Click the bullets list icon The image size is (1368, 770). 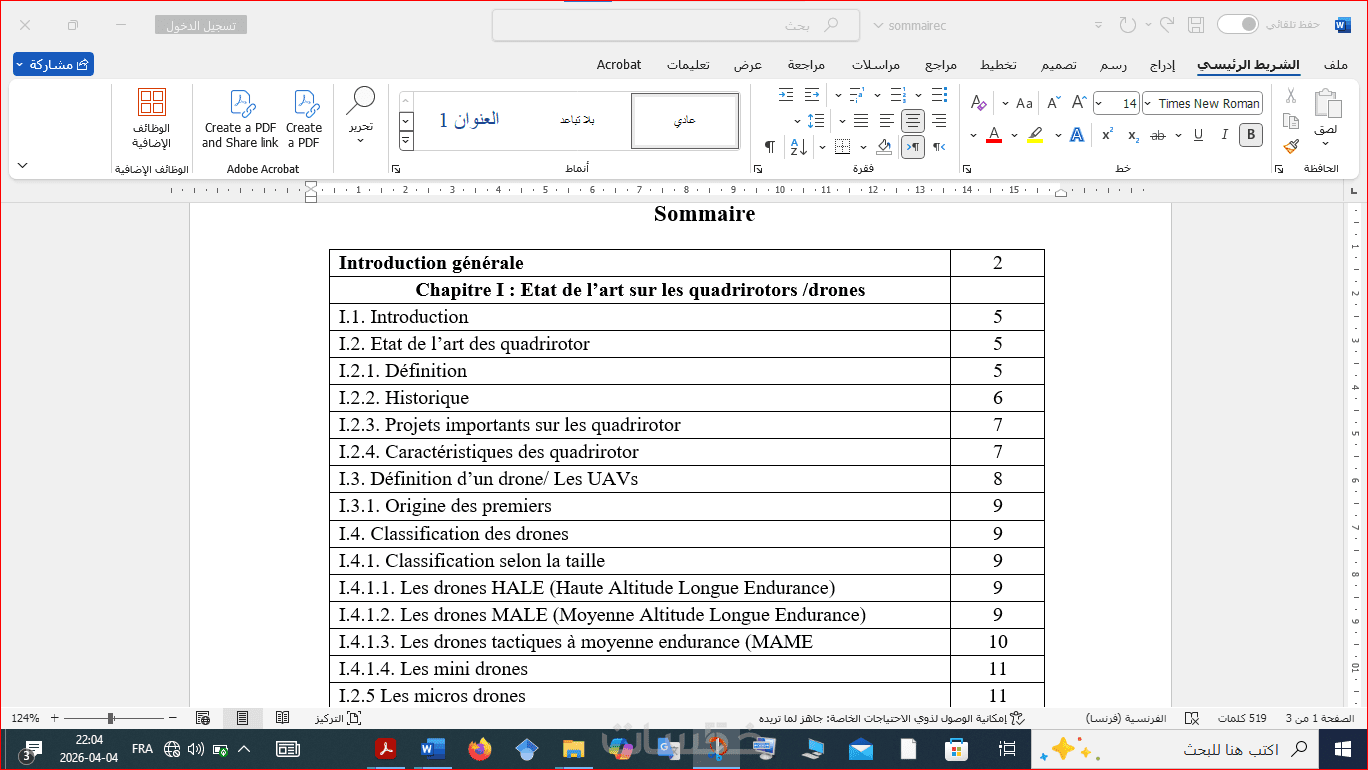[938, 95]
